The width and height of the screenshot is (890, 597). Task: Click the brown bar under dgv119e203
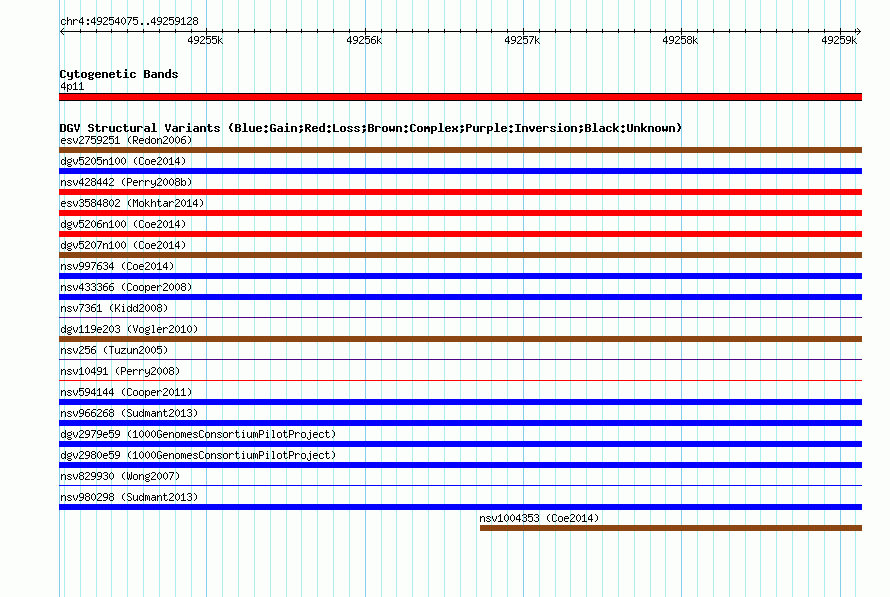click(x=460, y=339)
